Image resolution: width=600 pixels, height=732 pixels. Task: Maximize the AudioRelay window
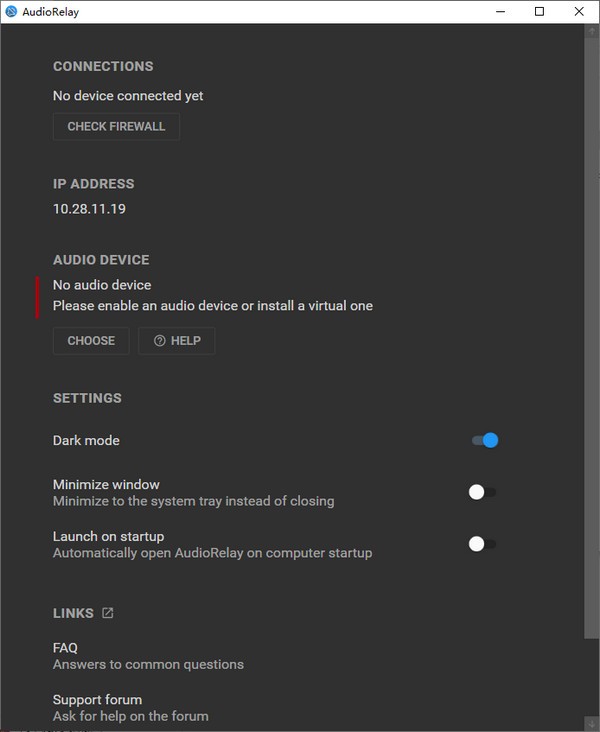coord(540,12)
